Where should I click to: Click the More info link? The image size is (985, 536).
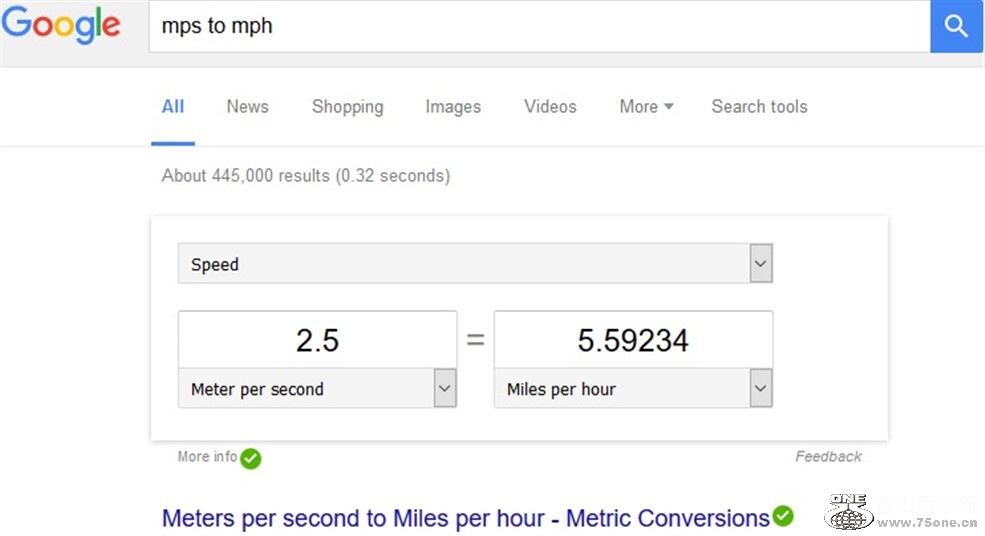[x=207, y=457]
